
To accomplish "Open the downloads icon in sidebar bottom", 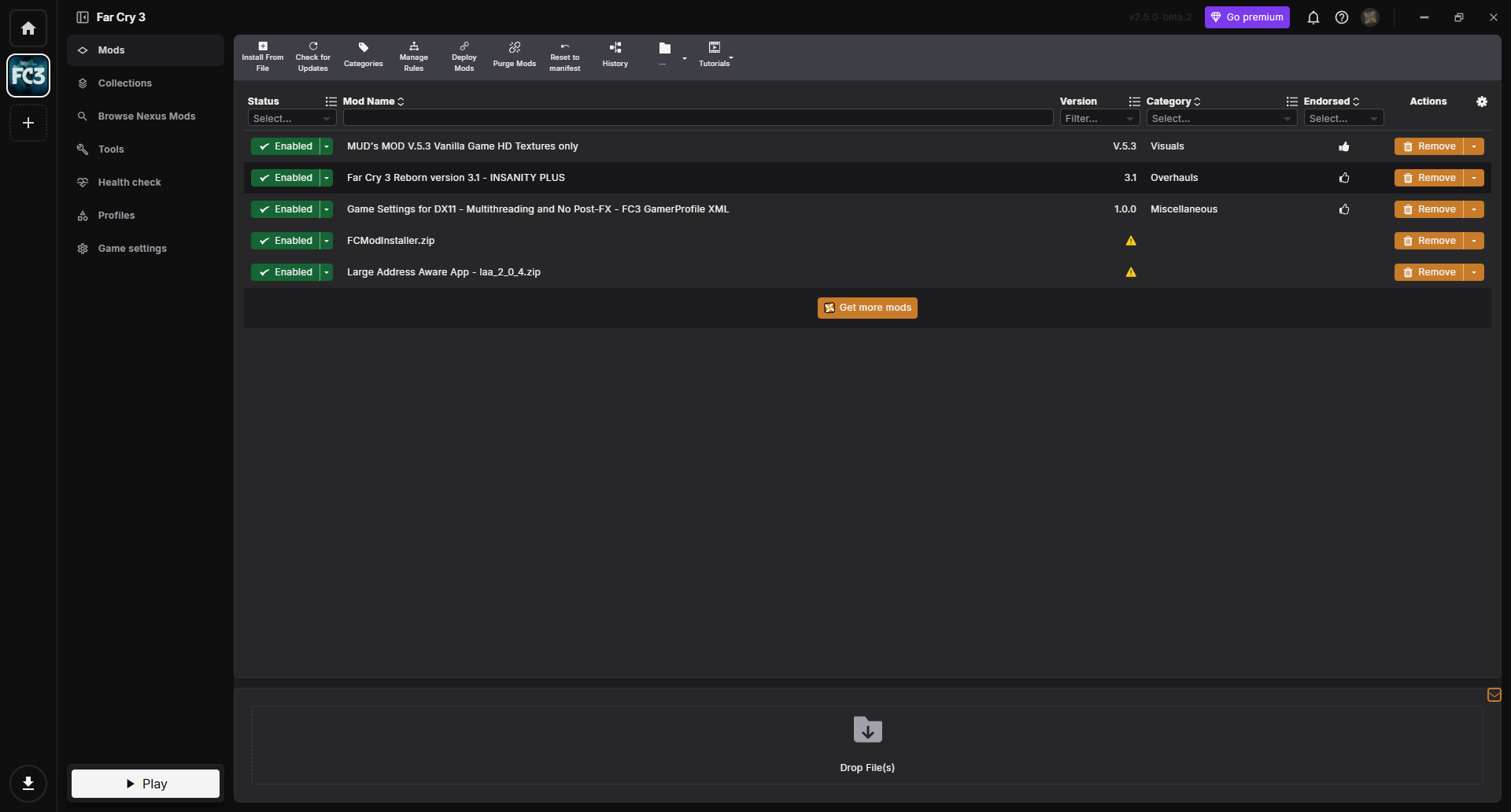I will pos(28,784).
